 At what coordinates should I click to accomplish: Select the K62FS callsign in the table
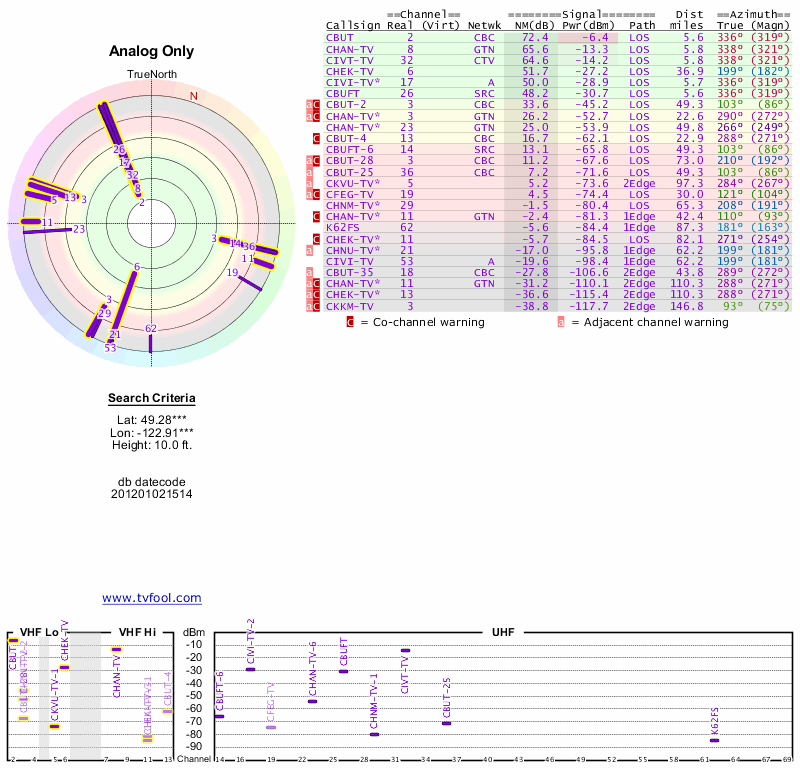click(343, 228)
